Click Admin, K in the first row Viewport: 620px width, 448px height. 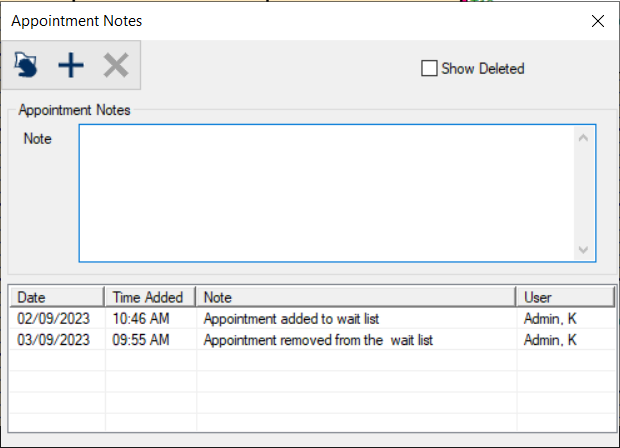[550, 319]
